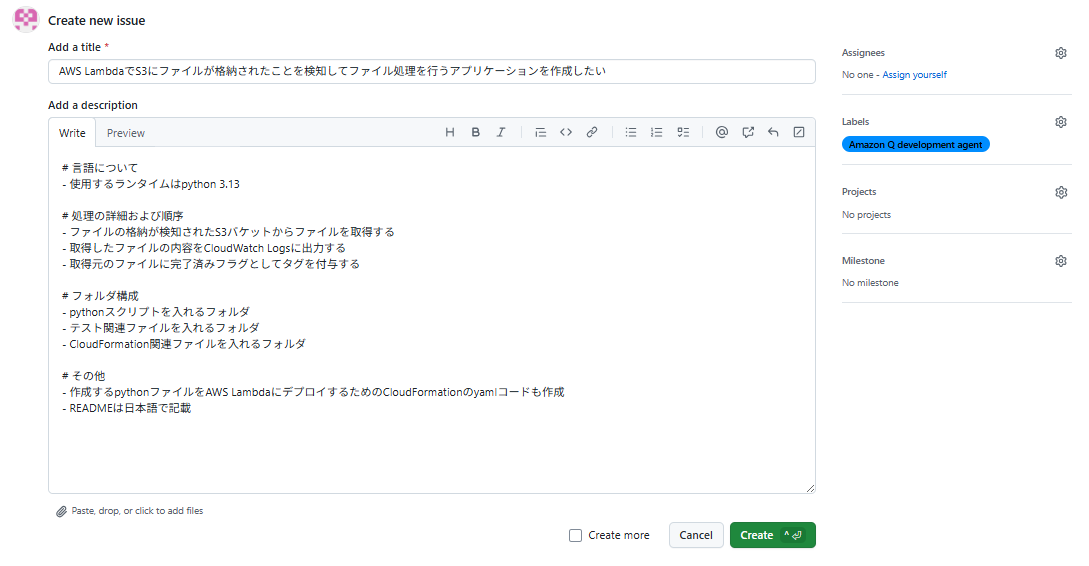
Task: Cancel the new issue
Action: coord(696,535)
